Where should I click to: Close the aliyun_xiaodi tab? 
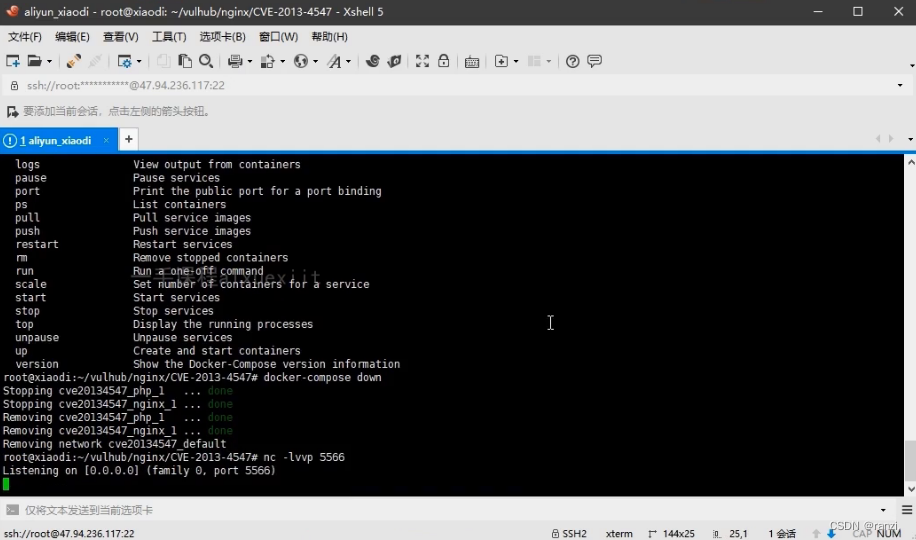click(x=106, y=140)
